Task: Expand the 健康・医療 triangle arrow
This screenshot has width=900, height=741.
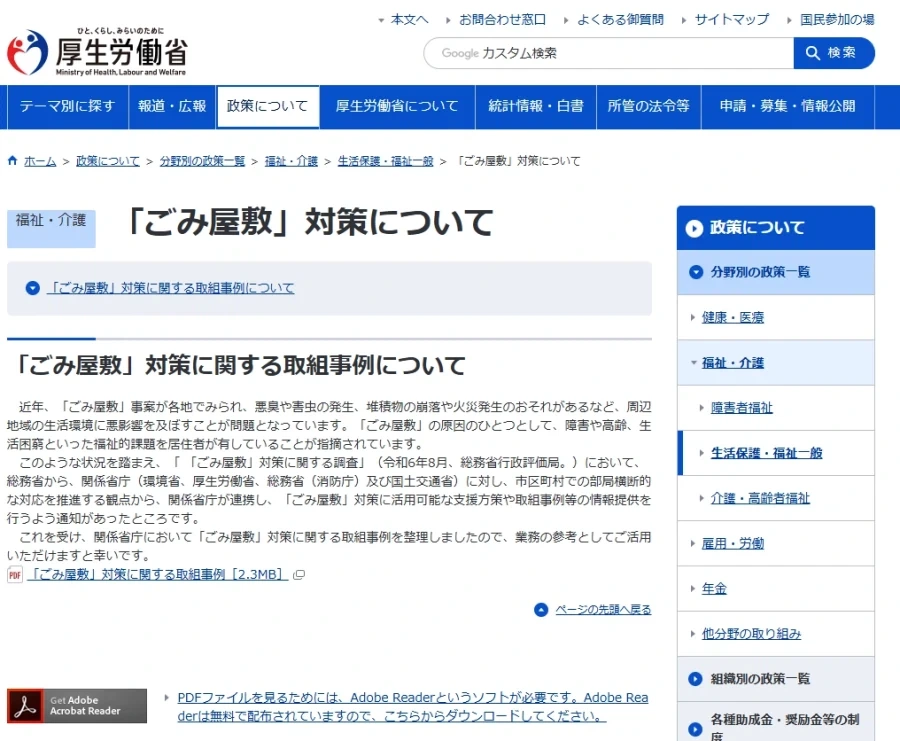Action: 693,317
